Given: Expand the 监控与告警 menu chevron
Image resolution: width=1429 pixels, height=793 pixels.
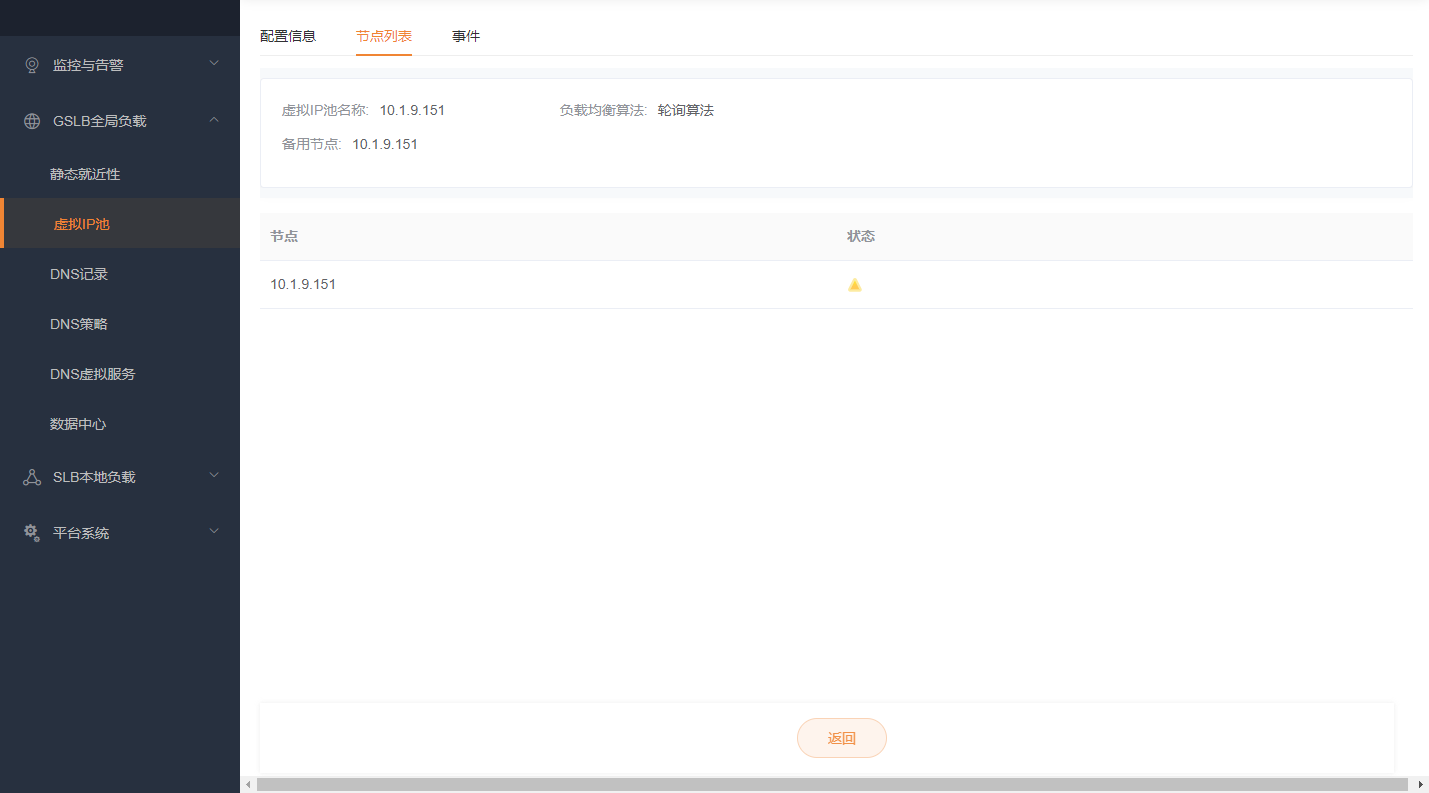Looking at the screenshot, I should 213,64.
